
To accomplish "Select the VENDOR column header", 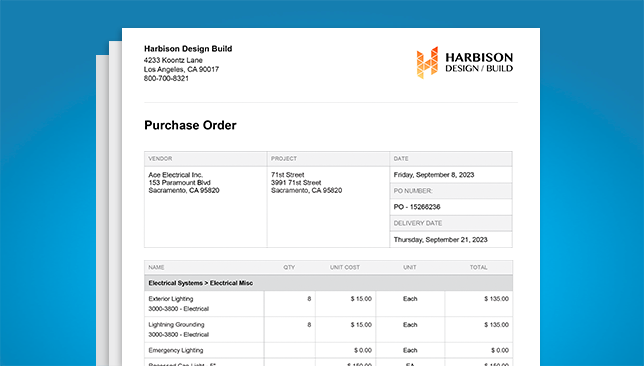I will [x=160, y=159].
